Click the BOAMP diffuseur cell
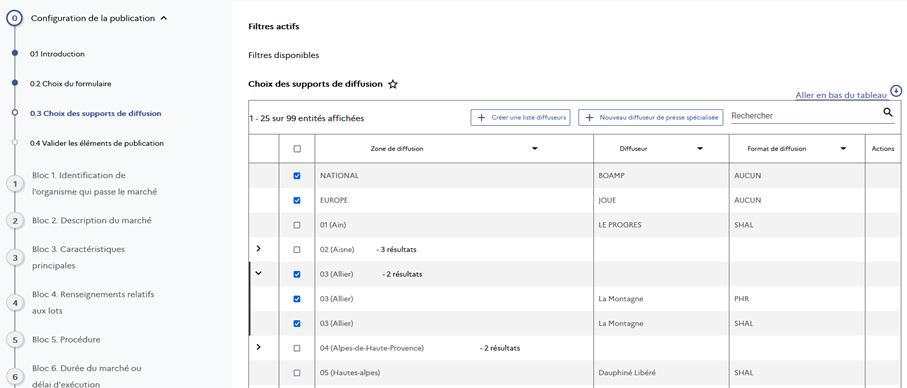 click(661, 176)
